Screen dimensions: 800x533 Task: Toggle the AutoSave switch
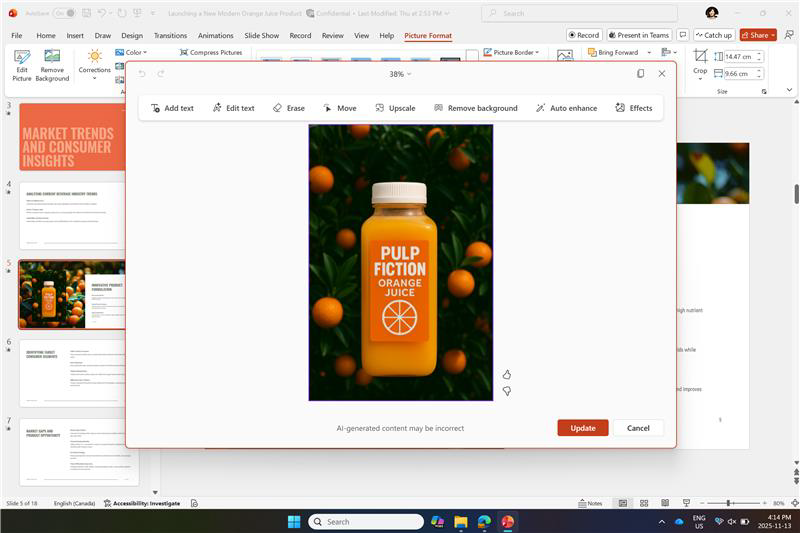coord(66,13)
